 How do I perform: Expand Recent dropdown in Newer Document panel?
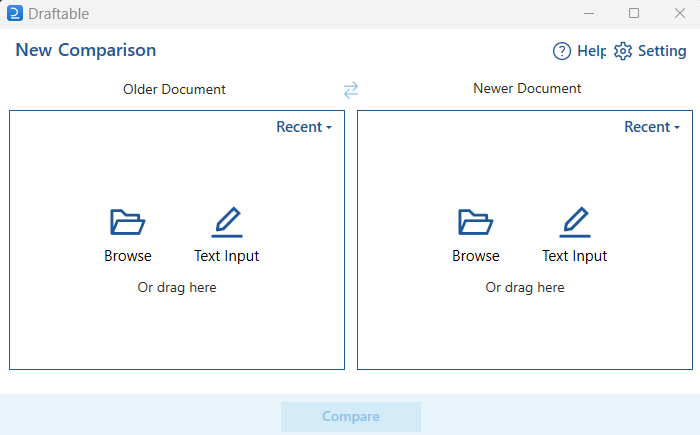tap(652, 127)
